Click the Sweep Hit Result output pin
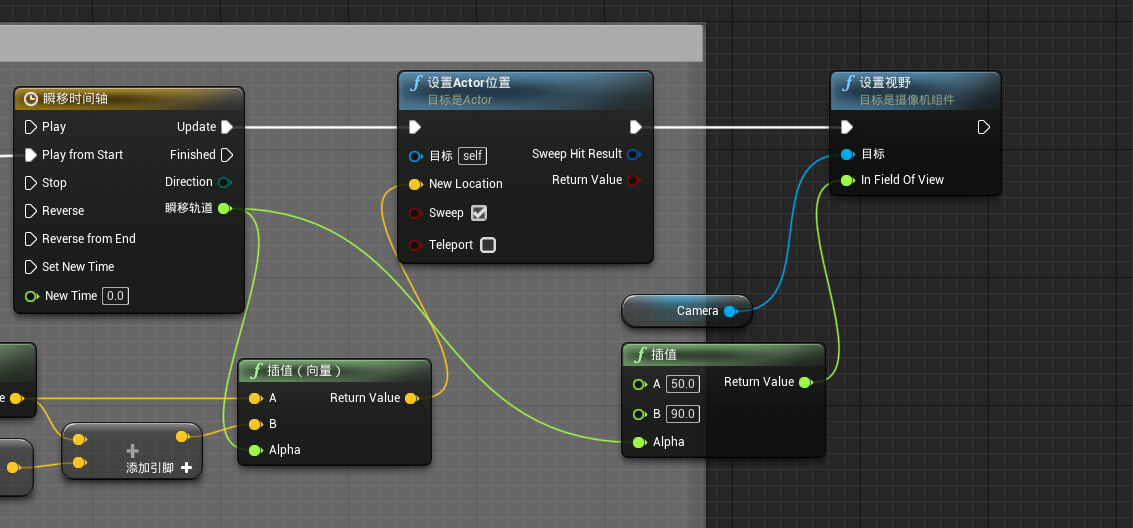The width and height of the screenshot is (1133, 528). (x=633, y=154)
